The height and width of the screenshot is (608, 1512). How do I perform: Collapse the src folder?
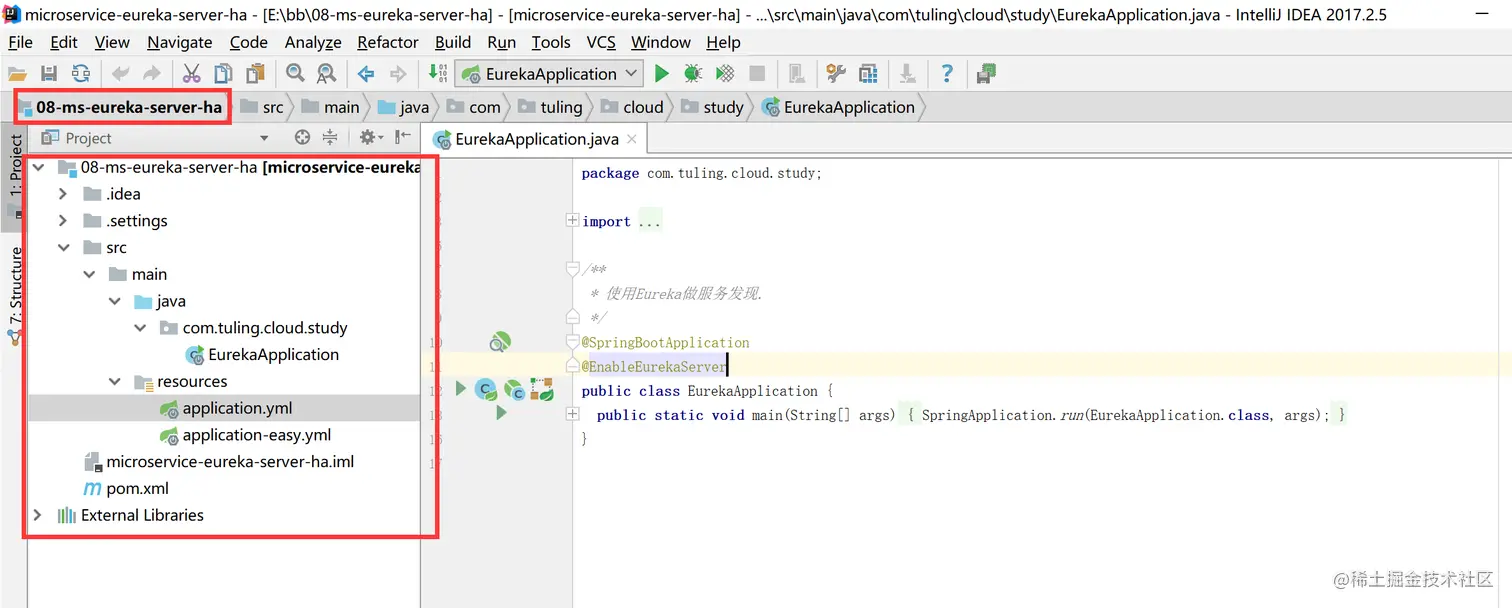coord(63,248)
